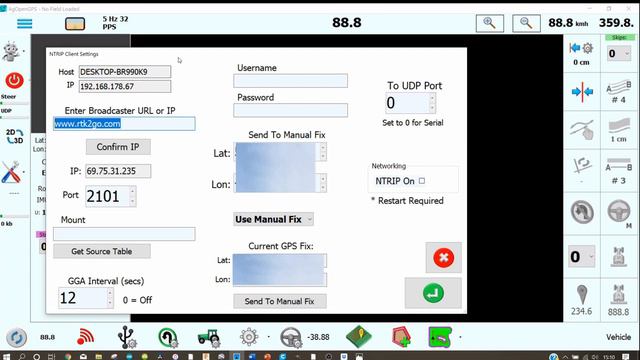
Task: Click the Set to 0 for Serial note
Action: tap(413, 123)
